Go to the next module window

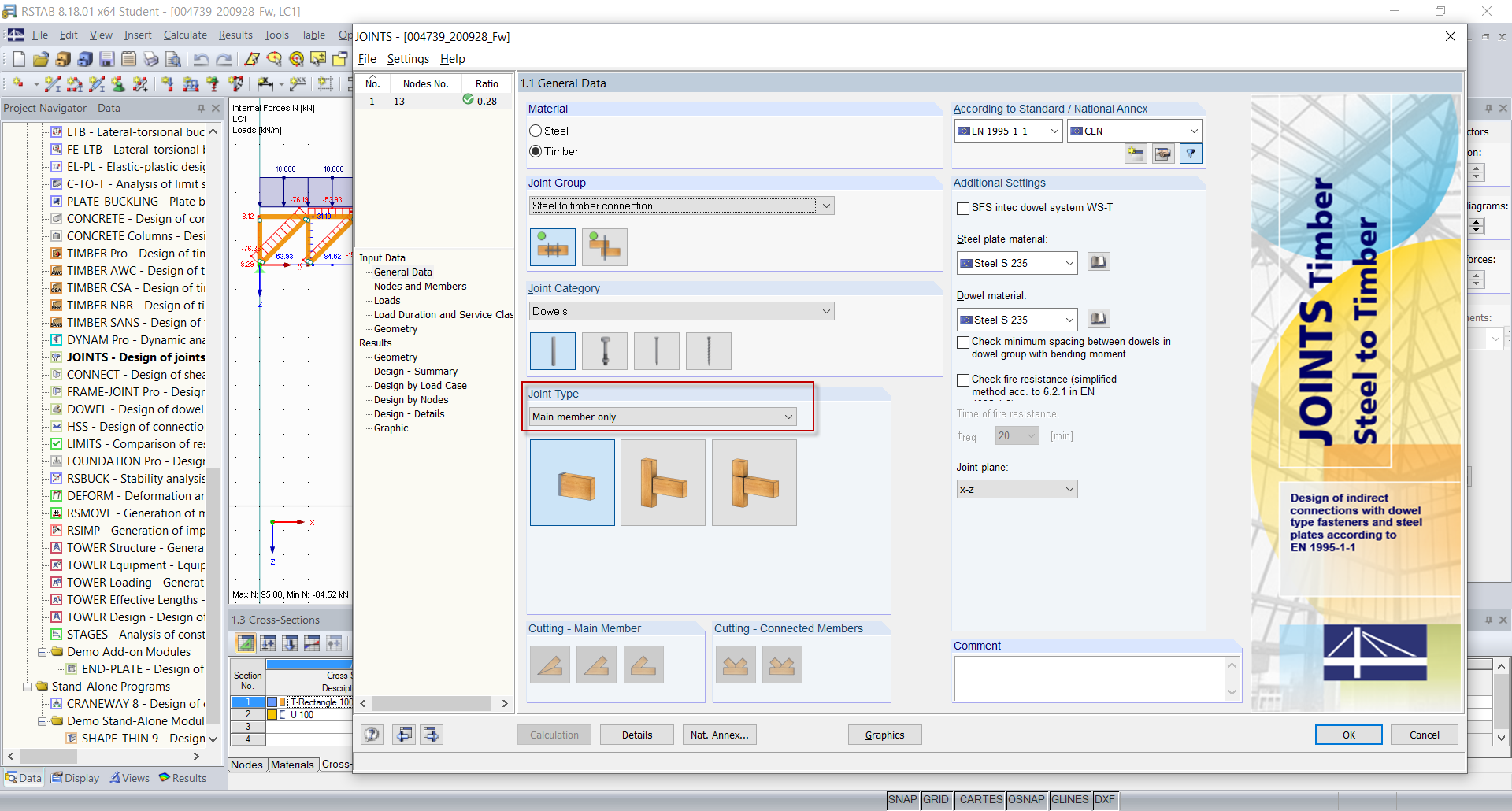coord(432,735)
